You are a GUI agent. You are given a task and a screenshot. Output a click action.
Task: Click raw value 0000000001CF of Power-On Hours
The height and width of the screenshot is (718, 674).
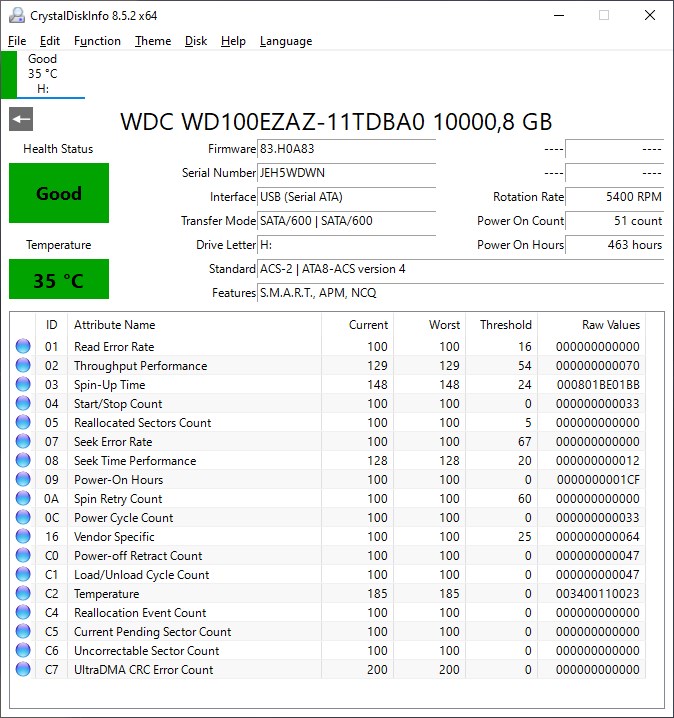pos(598,479)
